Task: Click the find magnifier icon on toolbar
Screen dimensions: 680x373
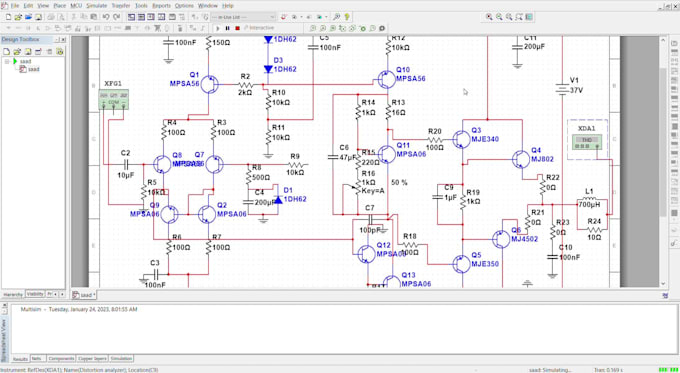Action: click(337, 17)
